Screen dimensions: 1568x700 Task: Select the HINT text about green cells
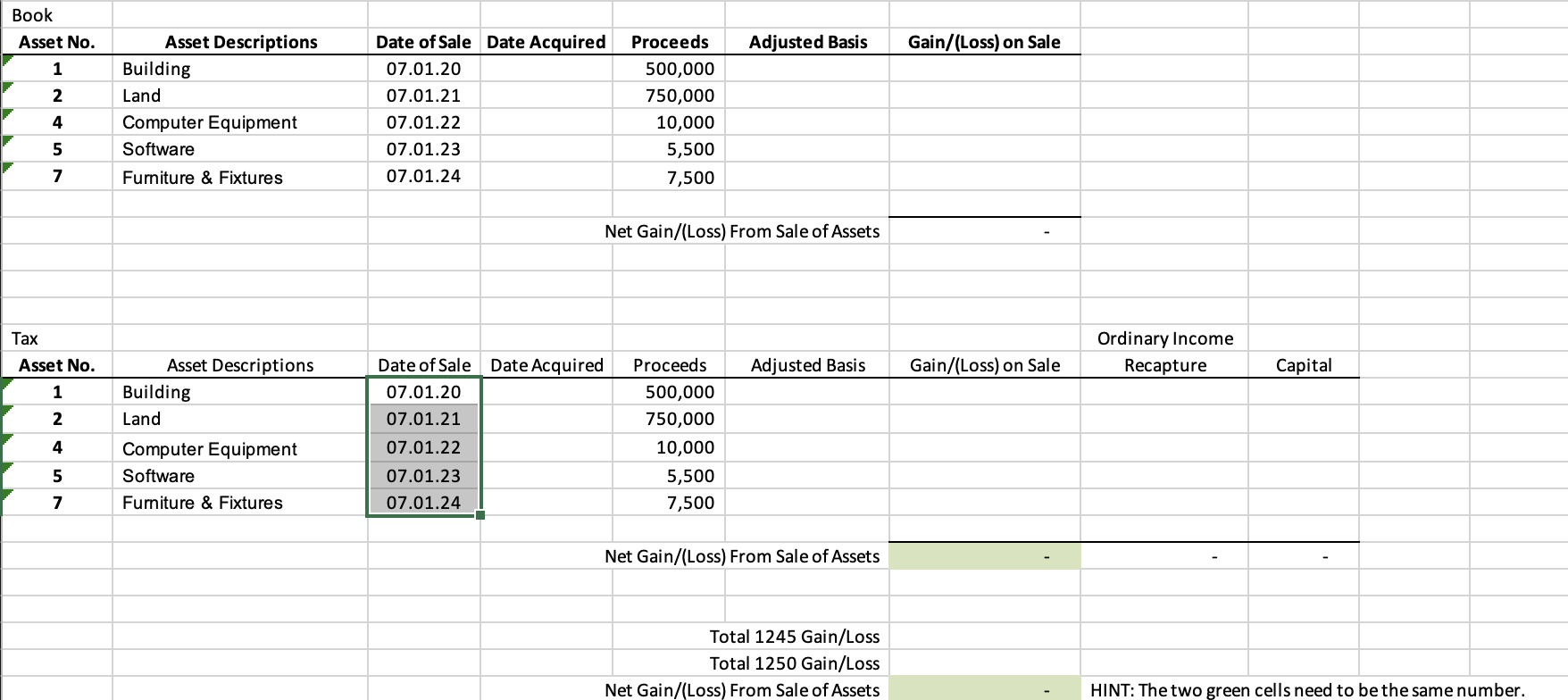point(1307,690)
